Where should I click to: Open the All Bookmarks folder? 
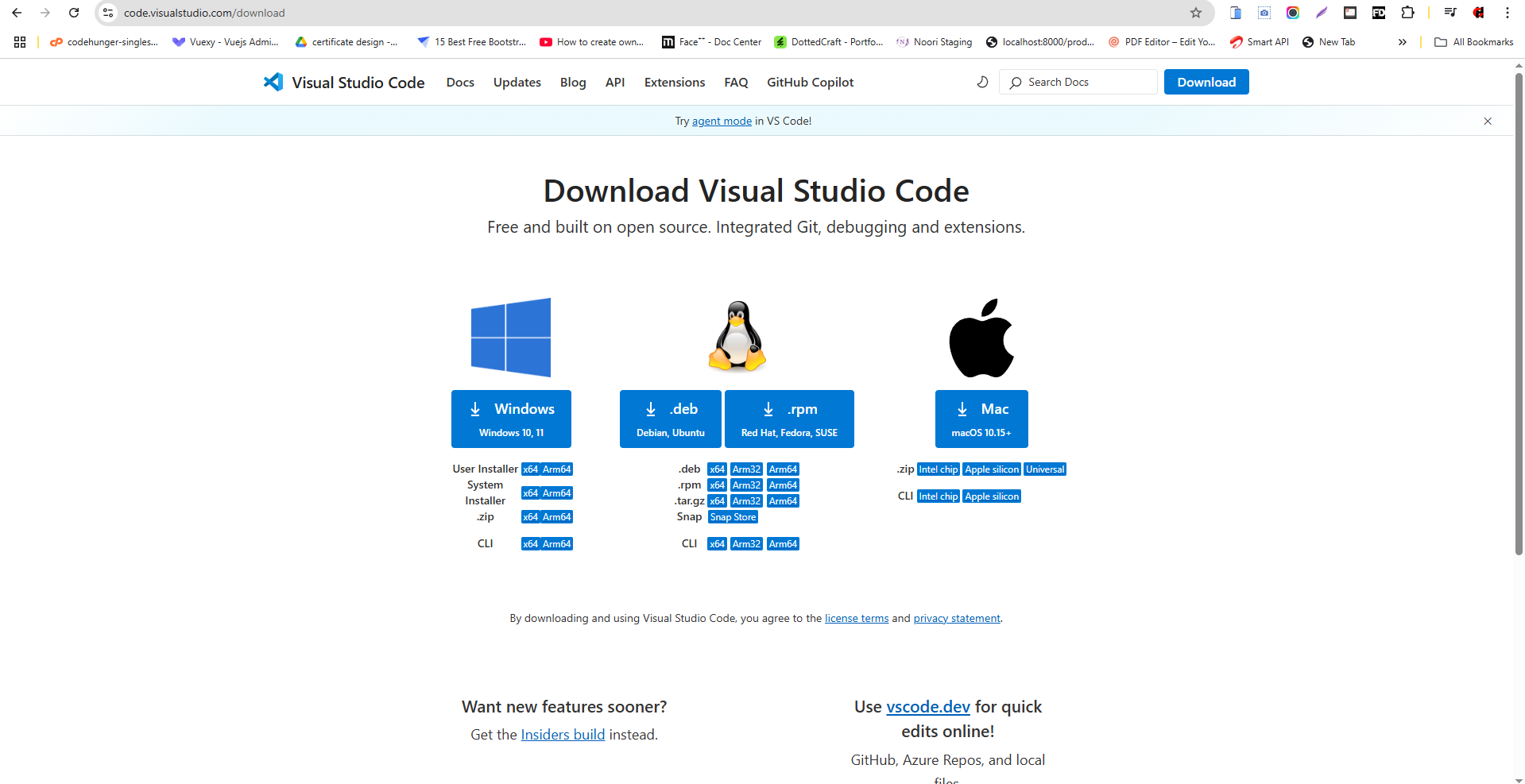[1474, 42]
